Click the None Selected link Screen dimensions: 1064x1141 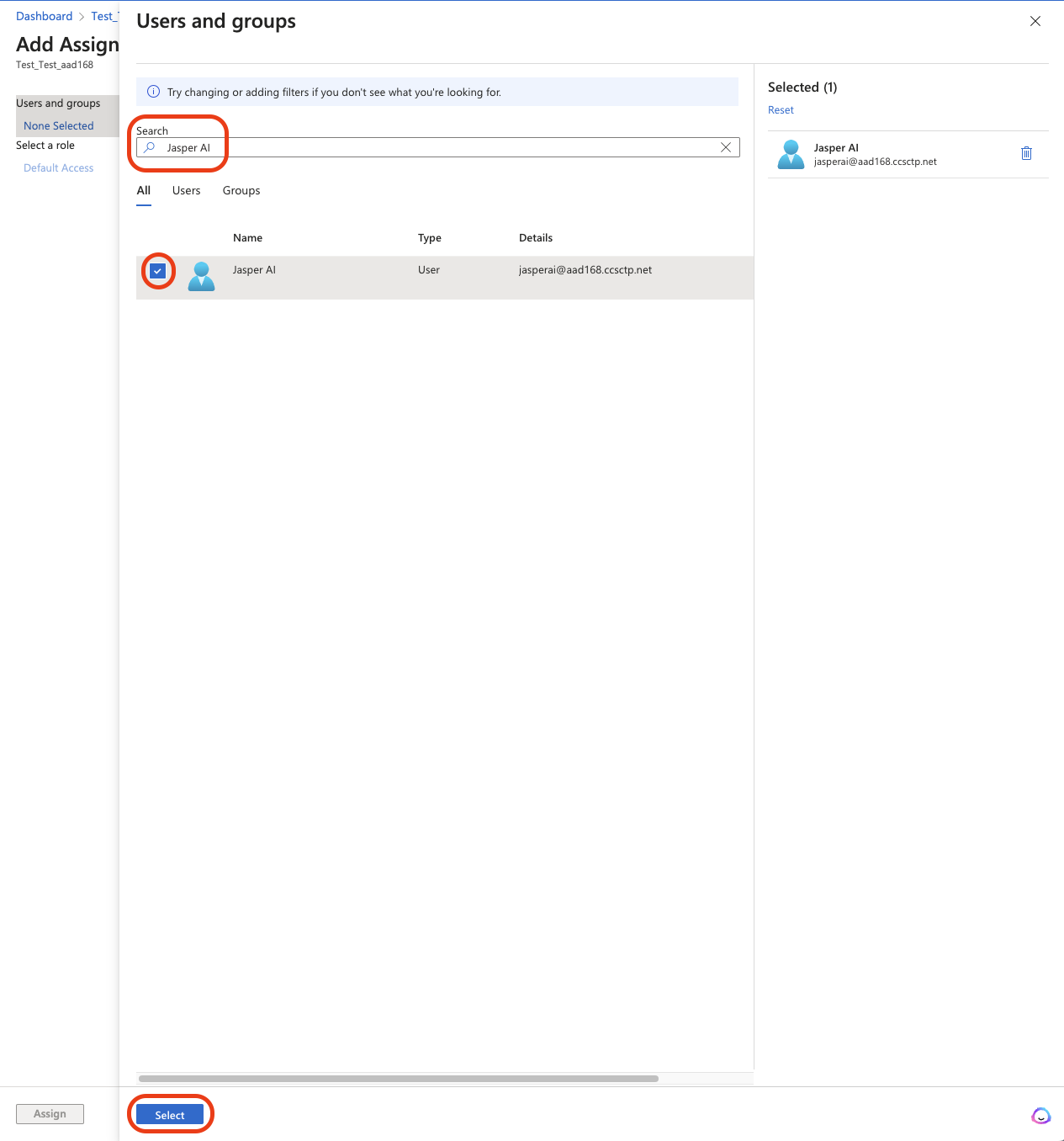tap(59, 126)
